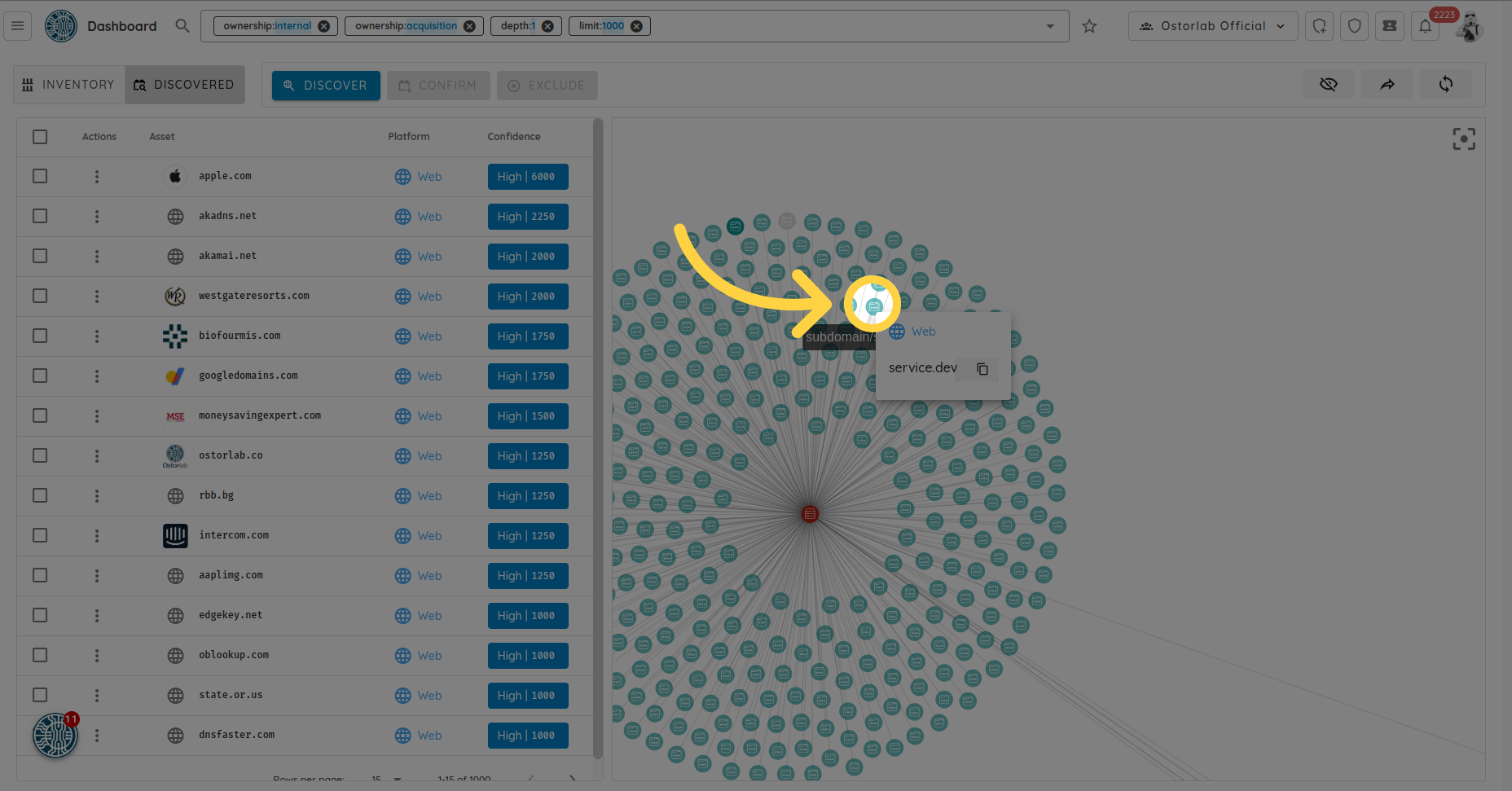Switch to the Inventory tab
The width and height of the screenshot is (1512, 791).
click(69, 85)
